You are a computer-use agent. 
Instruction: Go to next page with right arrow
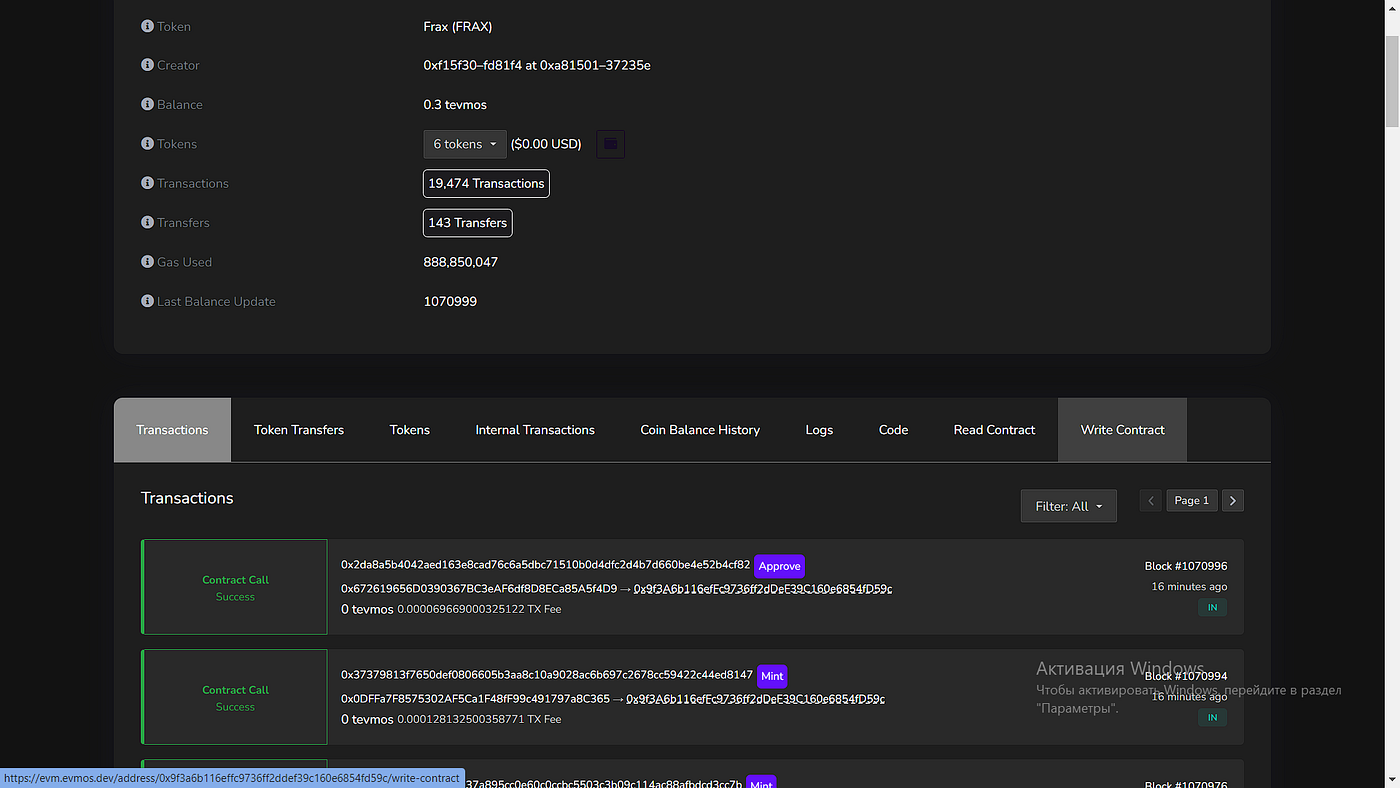1233,500
